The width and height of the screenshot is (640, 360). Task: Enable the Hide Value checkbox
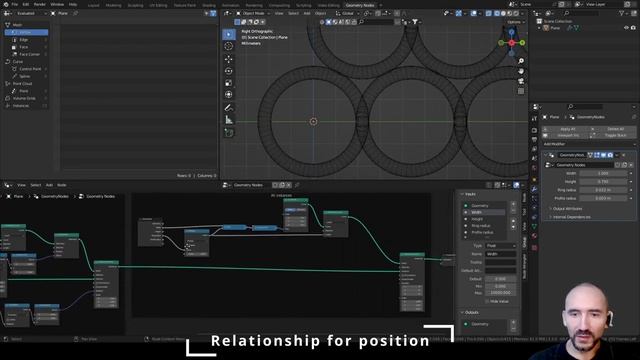point(487,301)
